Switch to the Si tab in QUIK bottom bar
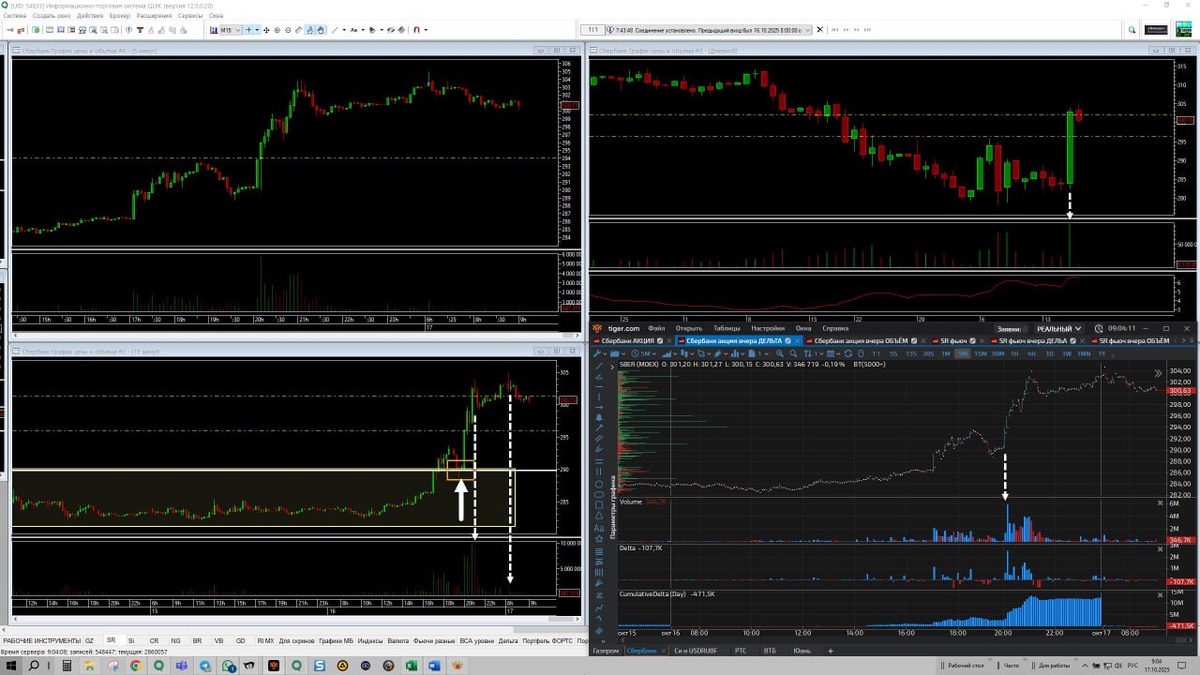 pos(131,640)
